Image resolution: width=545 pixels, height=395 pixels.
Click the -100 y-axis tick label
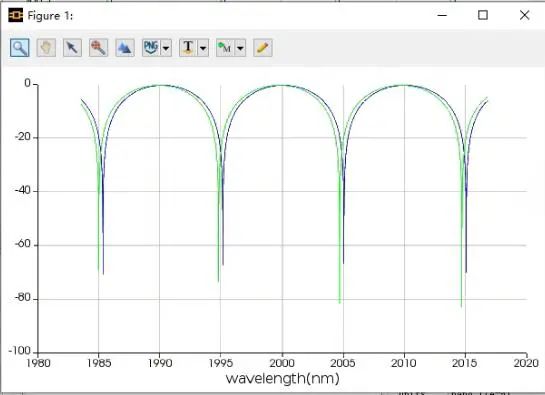[20, 351]
